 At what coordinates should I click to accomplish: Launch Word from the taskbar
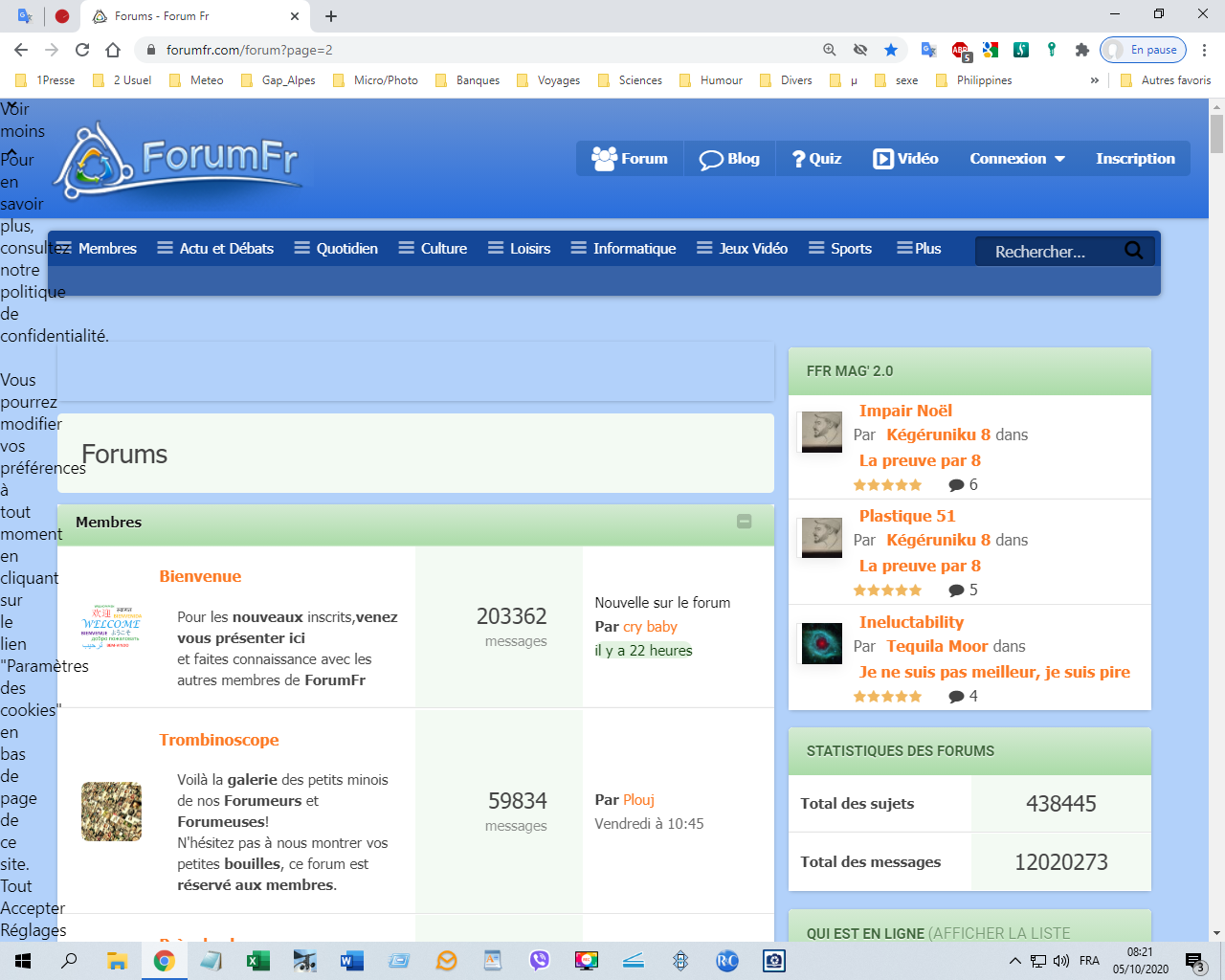[x=352, y=961]
